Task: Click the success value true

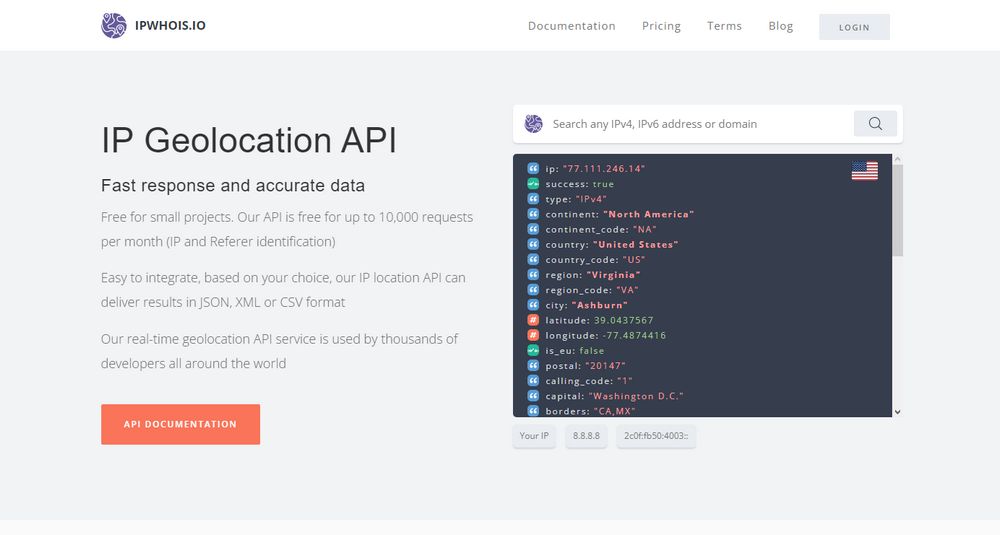Action: click(x=603, y=184)
